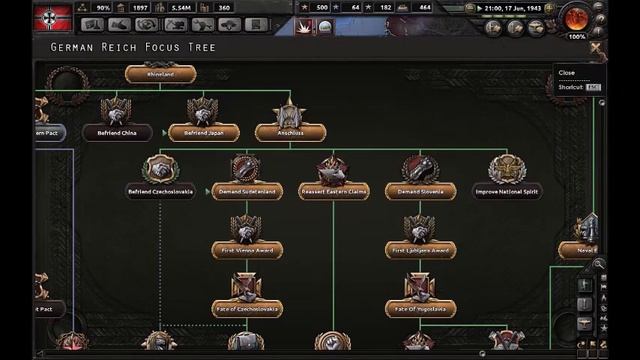This screenshot has width=640, height=360.
Task: Toggle the flag map mode icon
Action: pos(603,287)
